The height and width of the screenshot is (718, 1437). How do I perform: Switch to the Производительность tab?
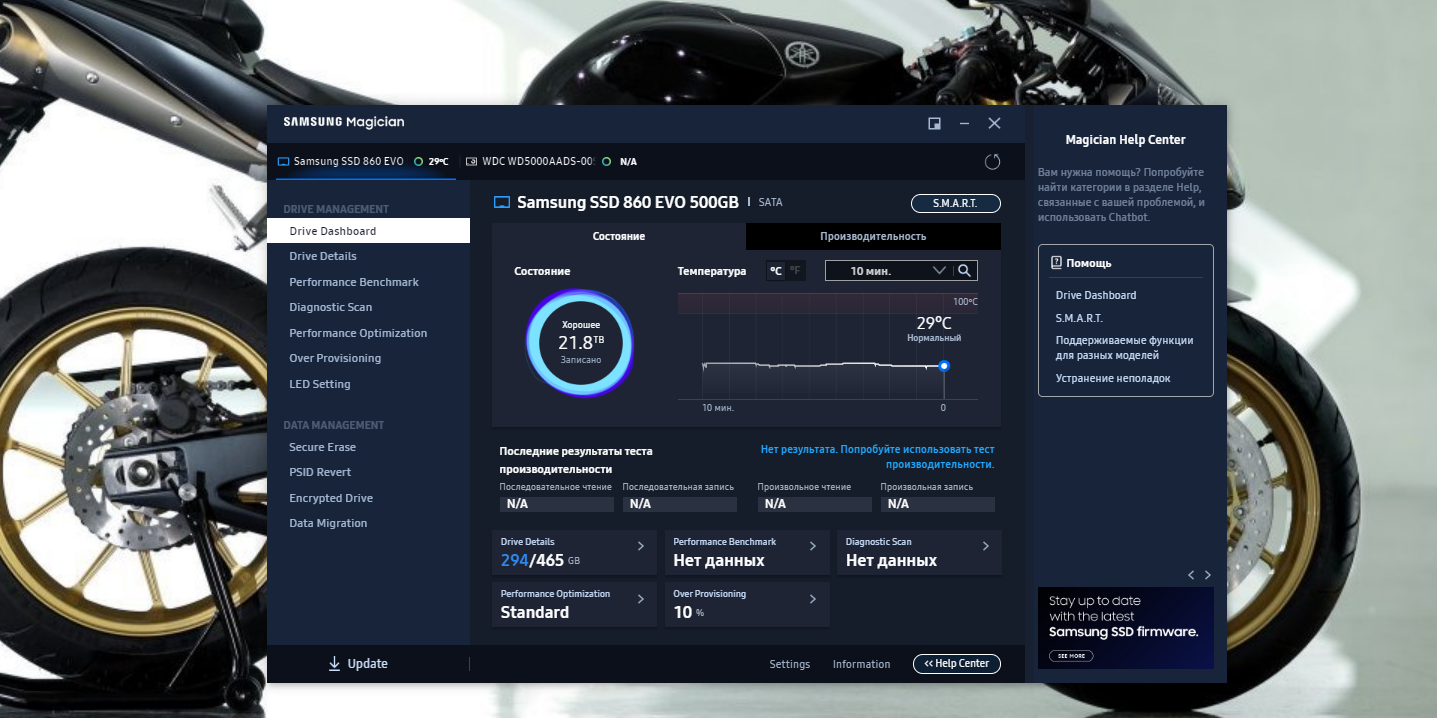click(872, 237)
